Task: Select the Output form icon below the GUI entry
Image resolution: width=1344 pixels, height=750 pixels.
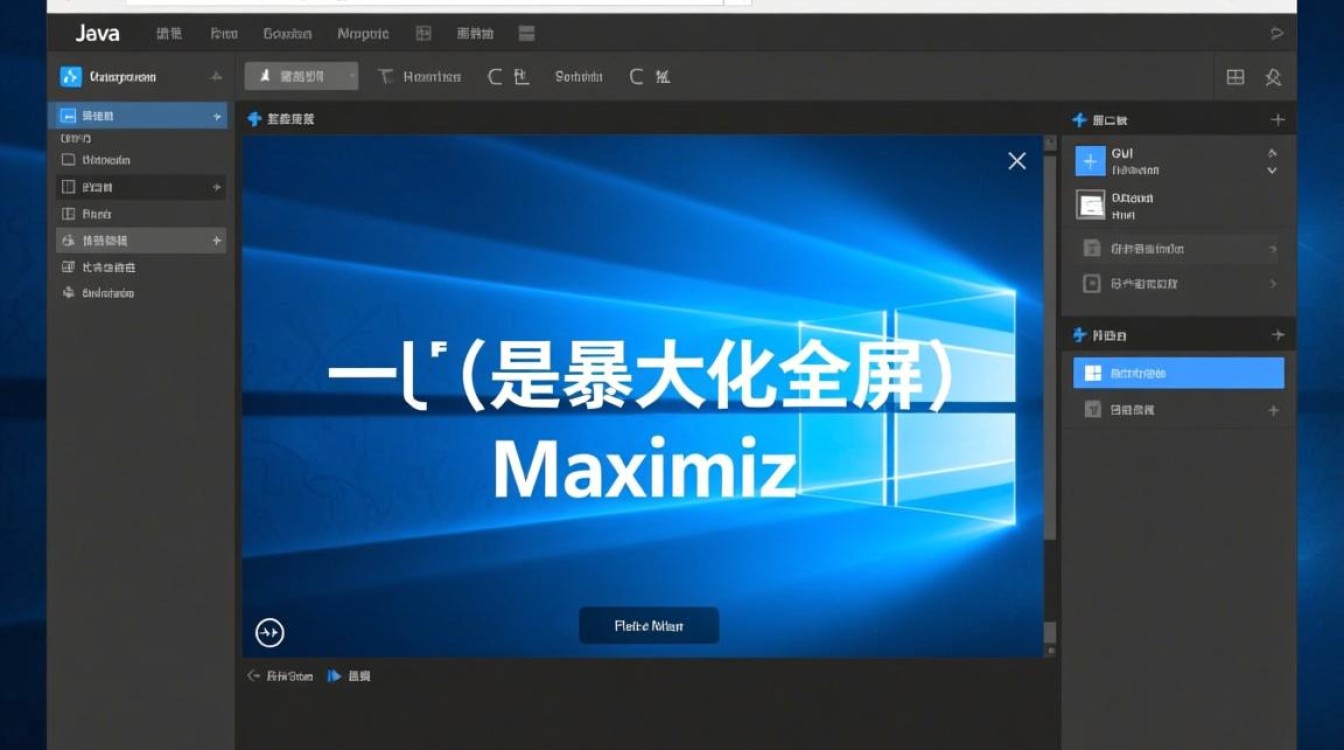Action: point(1090,204)
